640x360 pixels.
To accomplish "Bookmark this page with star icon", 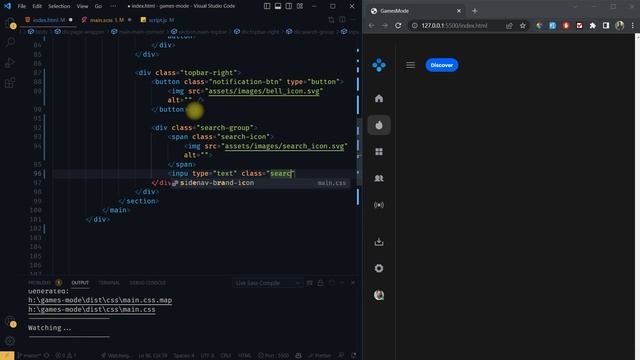I will [522, 25].
